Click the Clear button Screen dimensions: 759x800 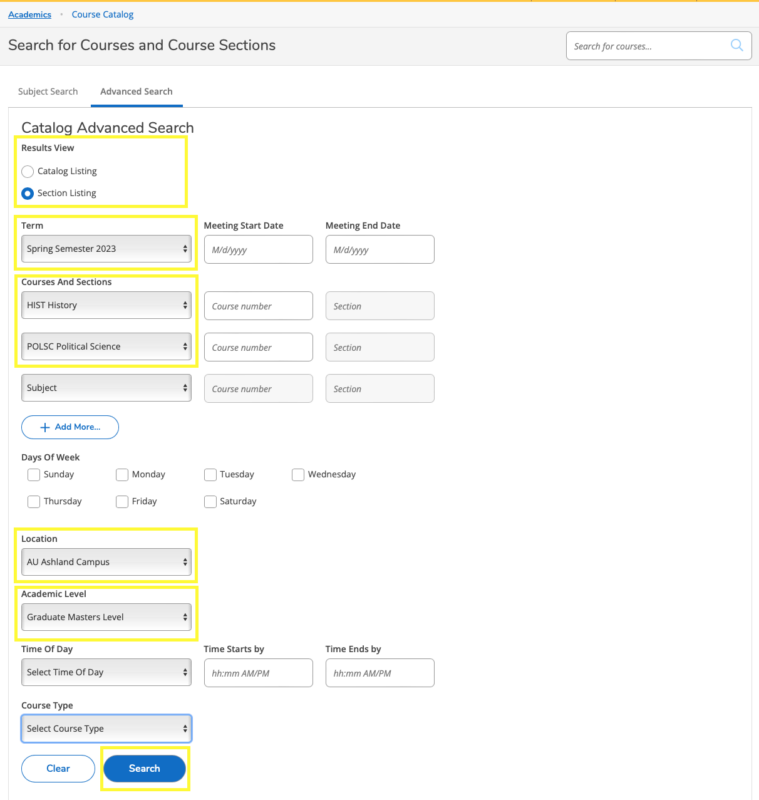click(58, 768)
